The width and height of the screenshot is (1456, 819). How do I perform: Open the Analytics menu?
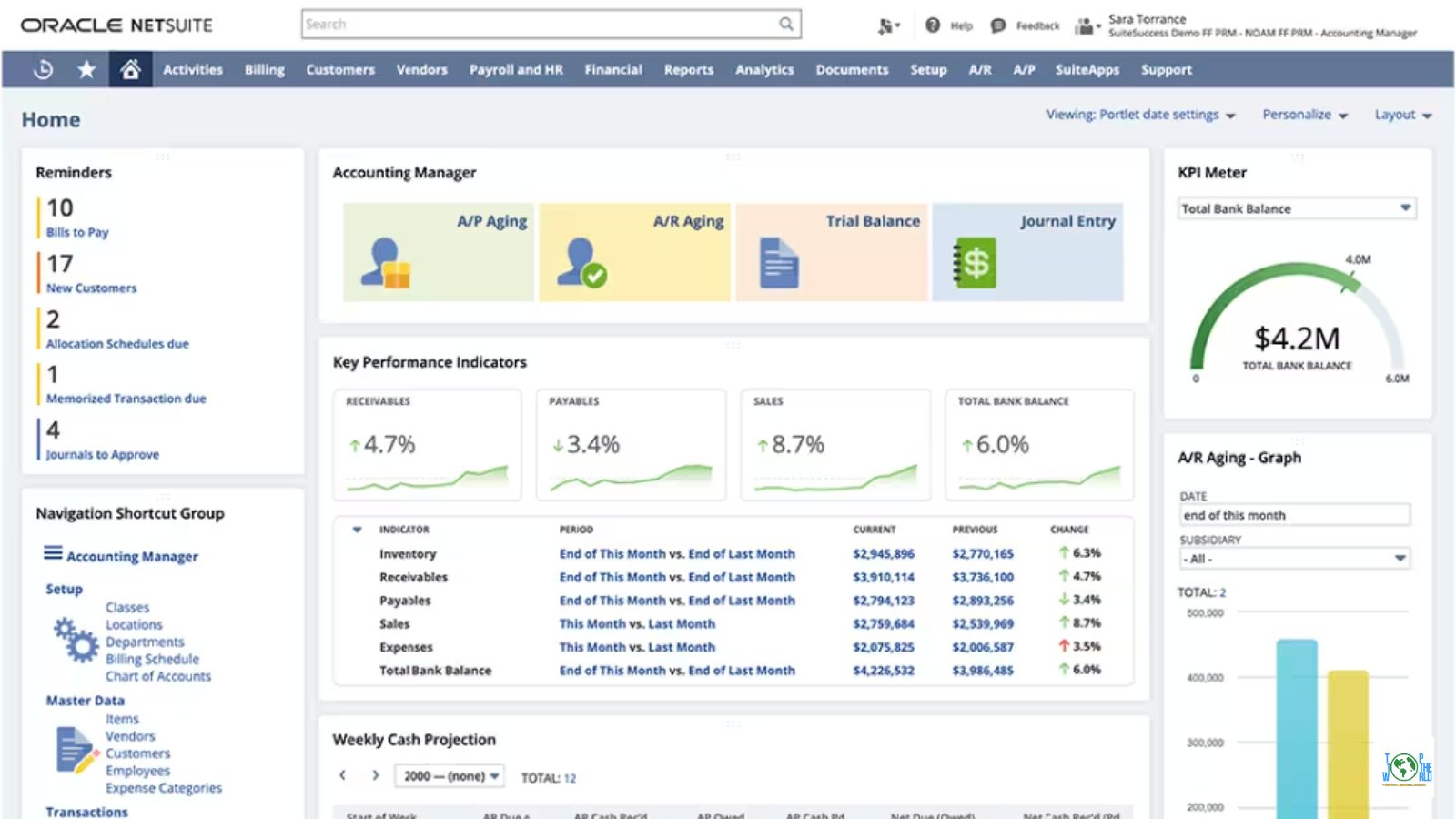[x=764, y=69]
